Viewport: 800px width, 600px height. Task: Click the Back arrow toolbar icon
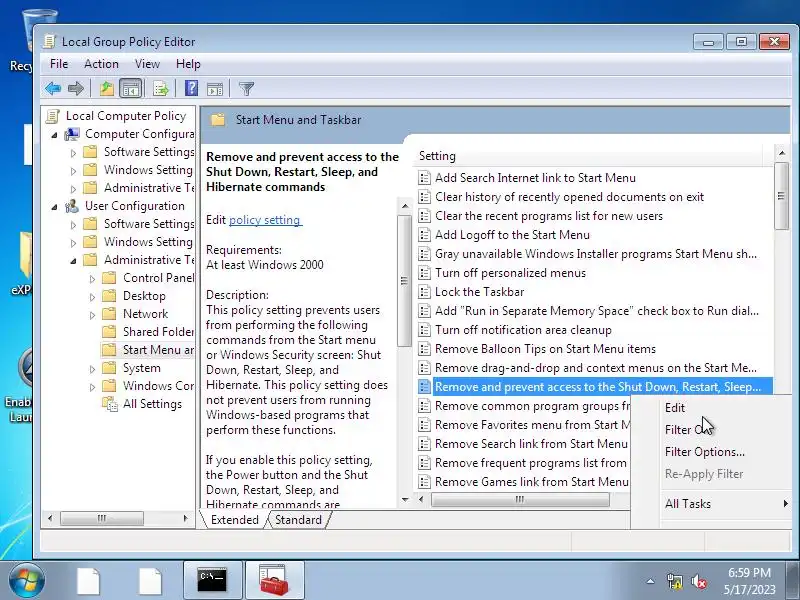(53, 89)
